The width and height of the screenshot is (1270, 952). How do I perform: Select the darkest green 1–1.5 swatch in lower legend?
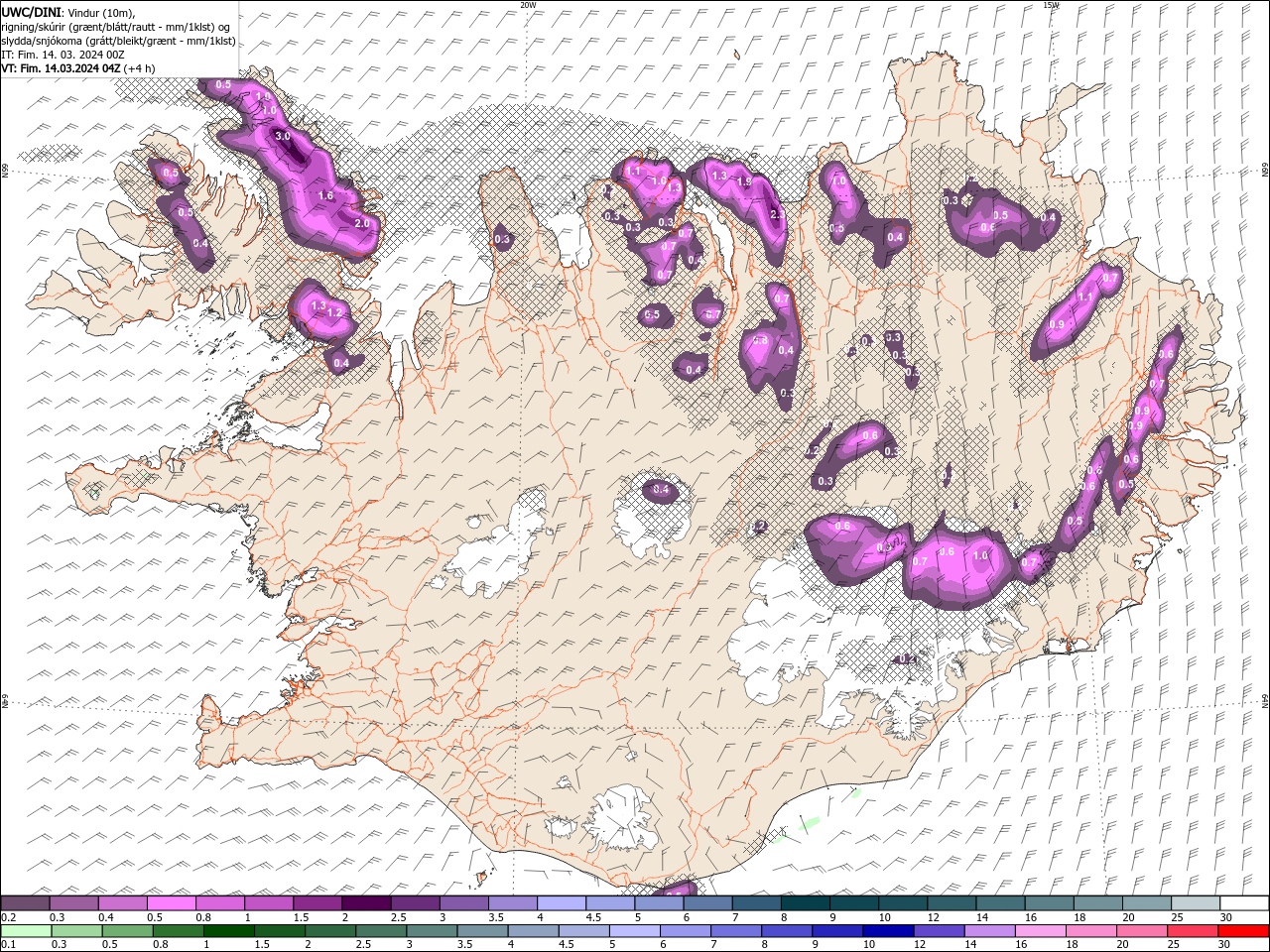tap(229, 931)
